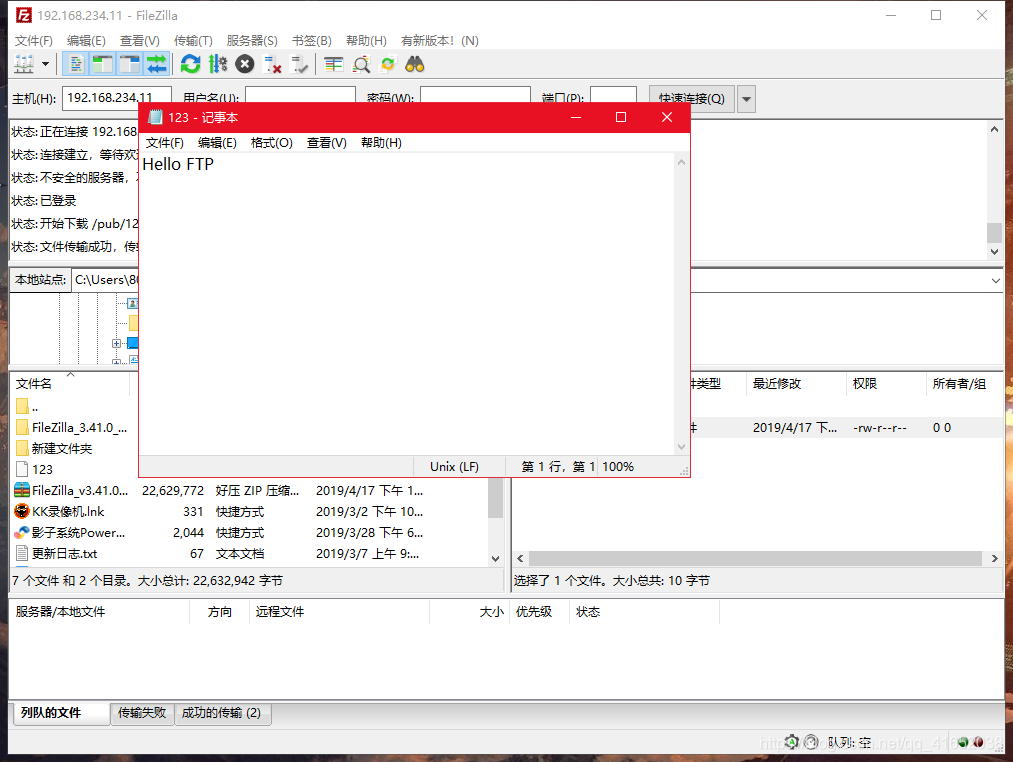Open the 有新版本!(N) menu

tap(439, 41)
